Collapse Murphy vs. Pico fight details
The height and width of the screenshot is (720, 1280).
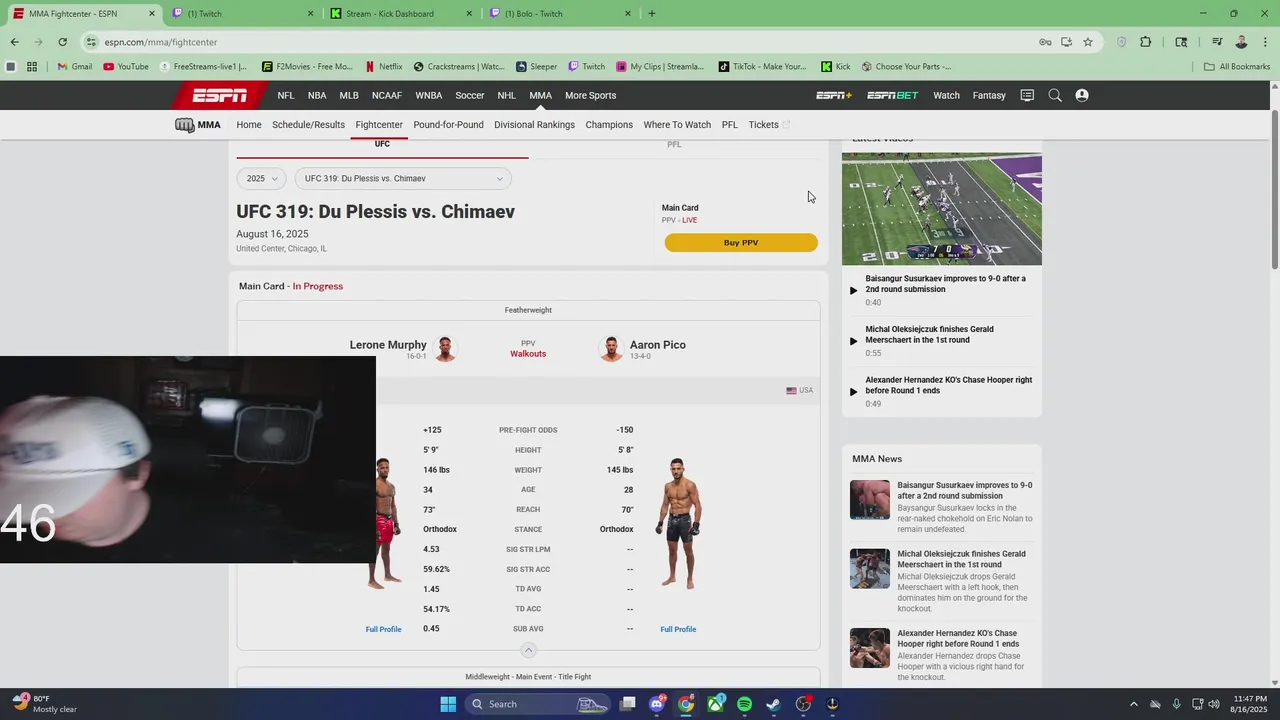click(x=528, y=650)
